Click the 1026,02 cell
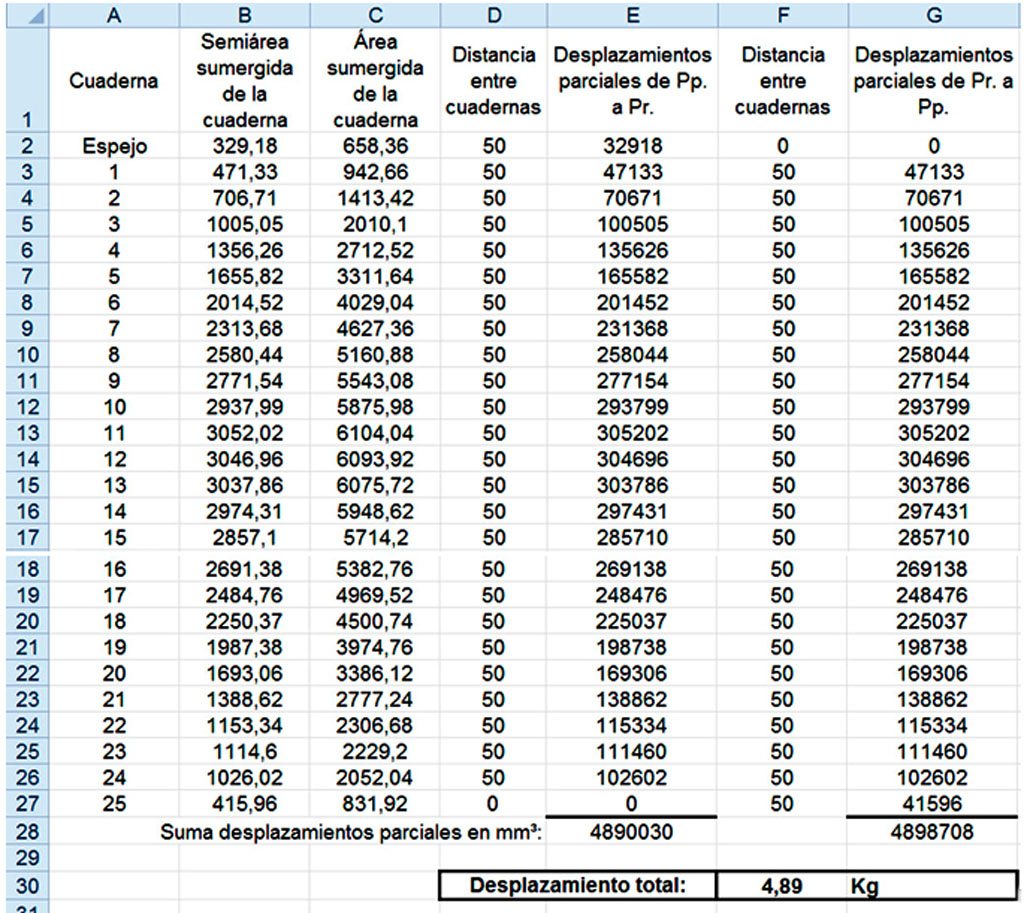Screen dimensions: 1024x913 point(244,778)
